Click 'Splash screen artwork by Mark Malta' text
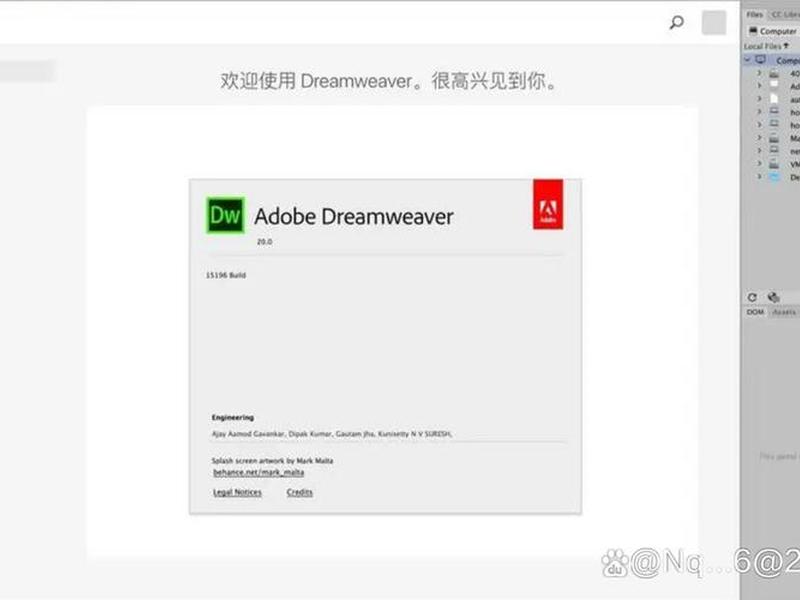 pos(272,461)
